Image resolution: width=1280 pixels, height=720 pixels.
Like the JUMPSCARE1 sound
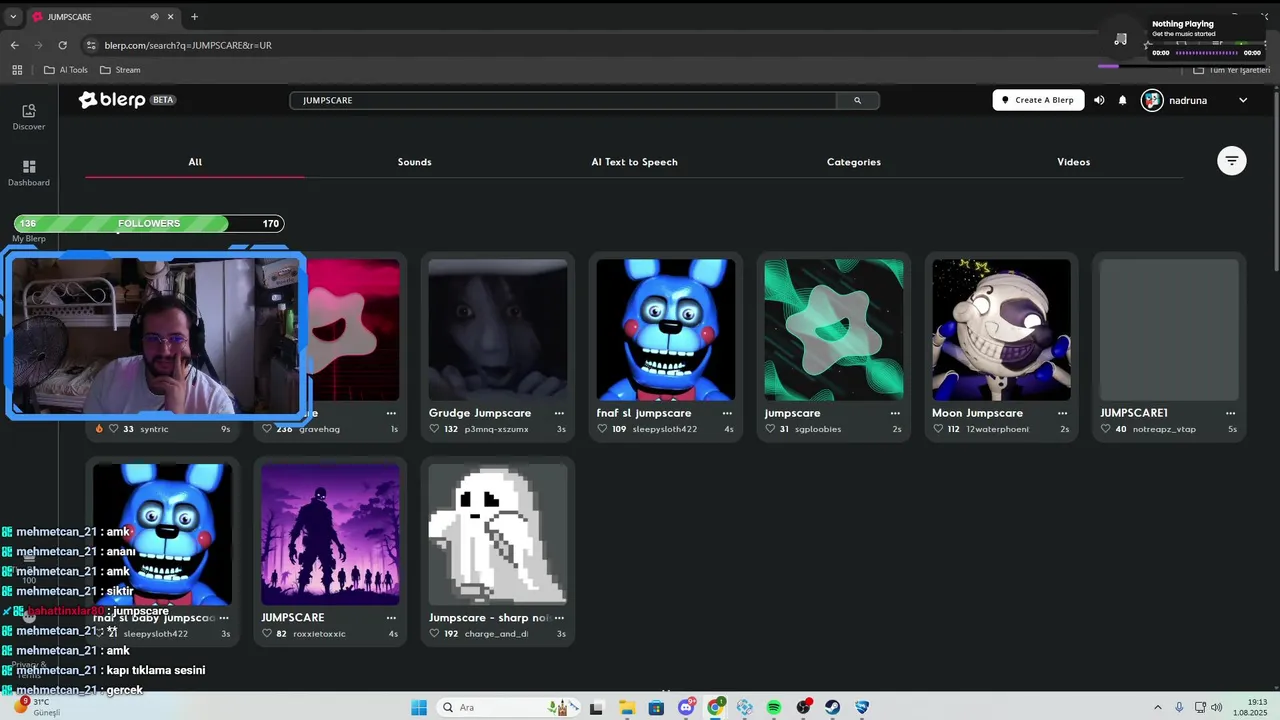coord(1106,429)
